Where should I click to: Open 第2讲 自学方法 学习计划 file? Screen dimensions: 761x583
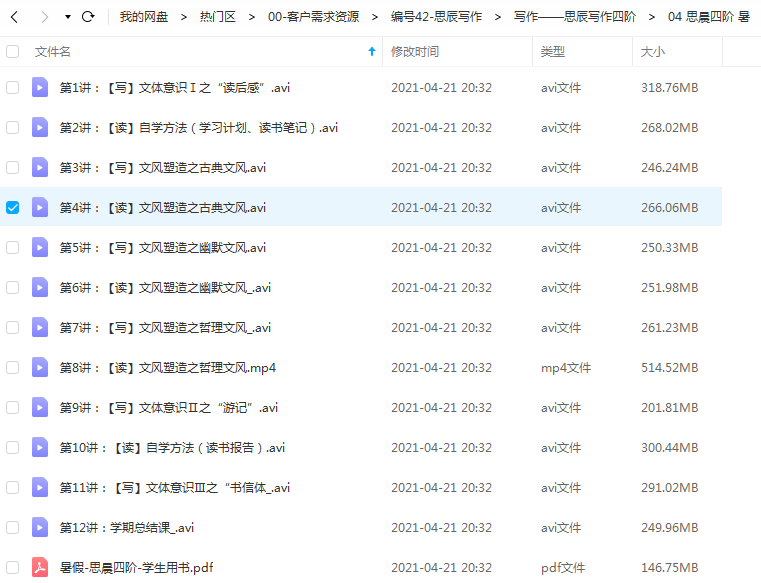[199, 128]
